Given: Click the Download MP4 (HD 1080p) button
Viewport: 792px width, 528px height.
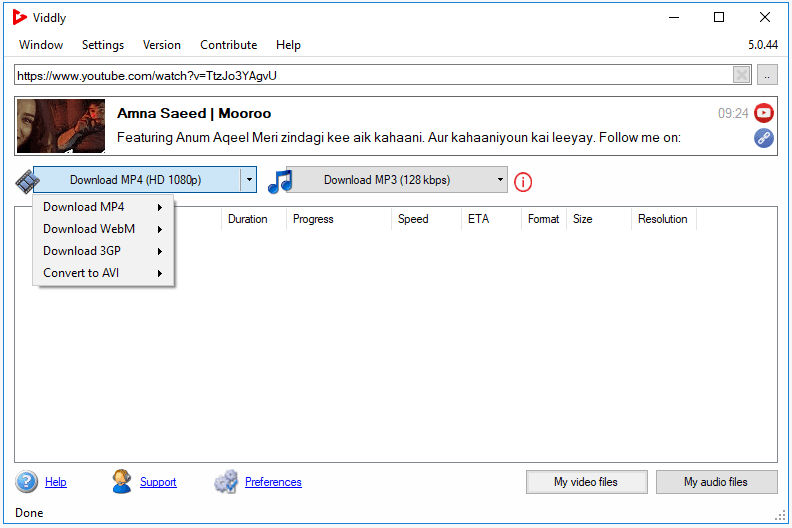Looking at the screenshot, I should [x=136, y=180].
